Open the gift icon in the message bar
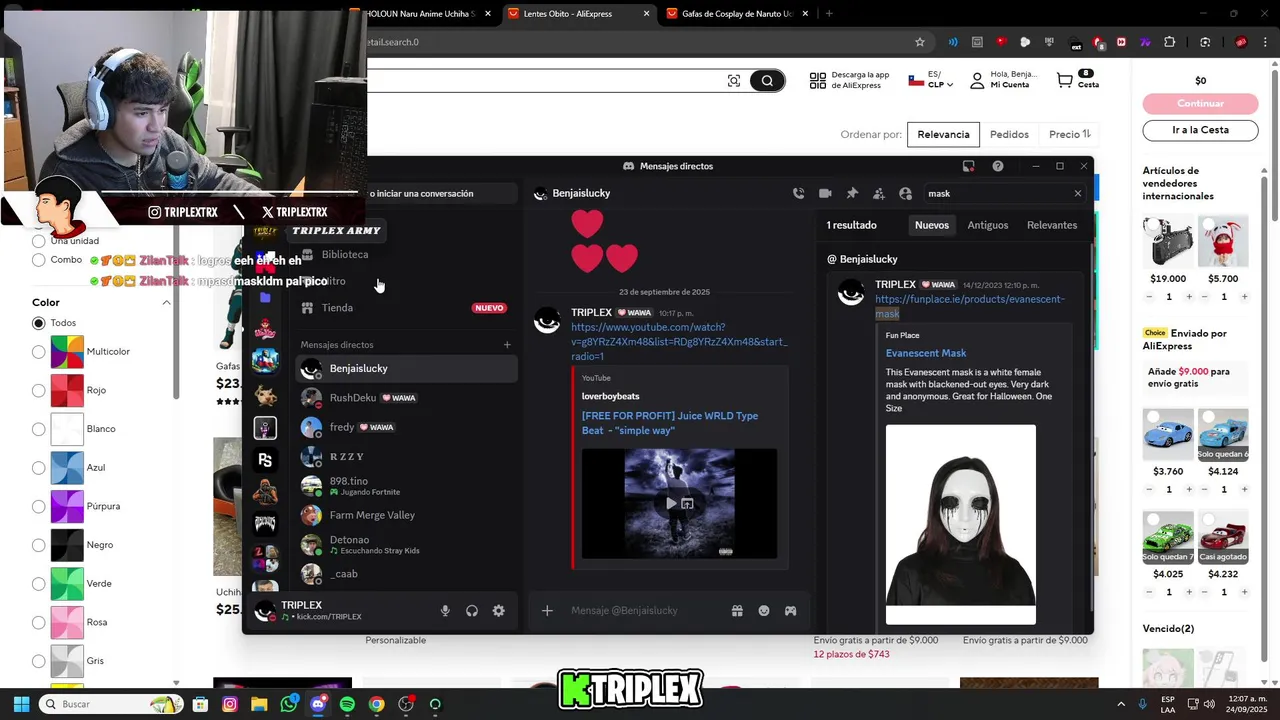 click(x=737, y=610)
